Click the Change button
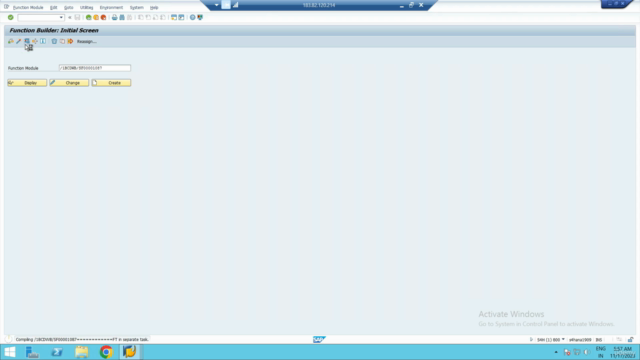 69,83
